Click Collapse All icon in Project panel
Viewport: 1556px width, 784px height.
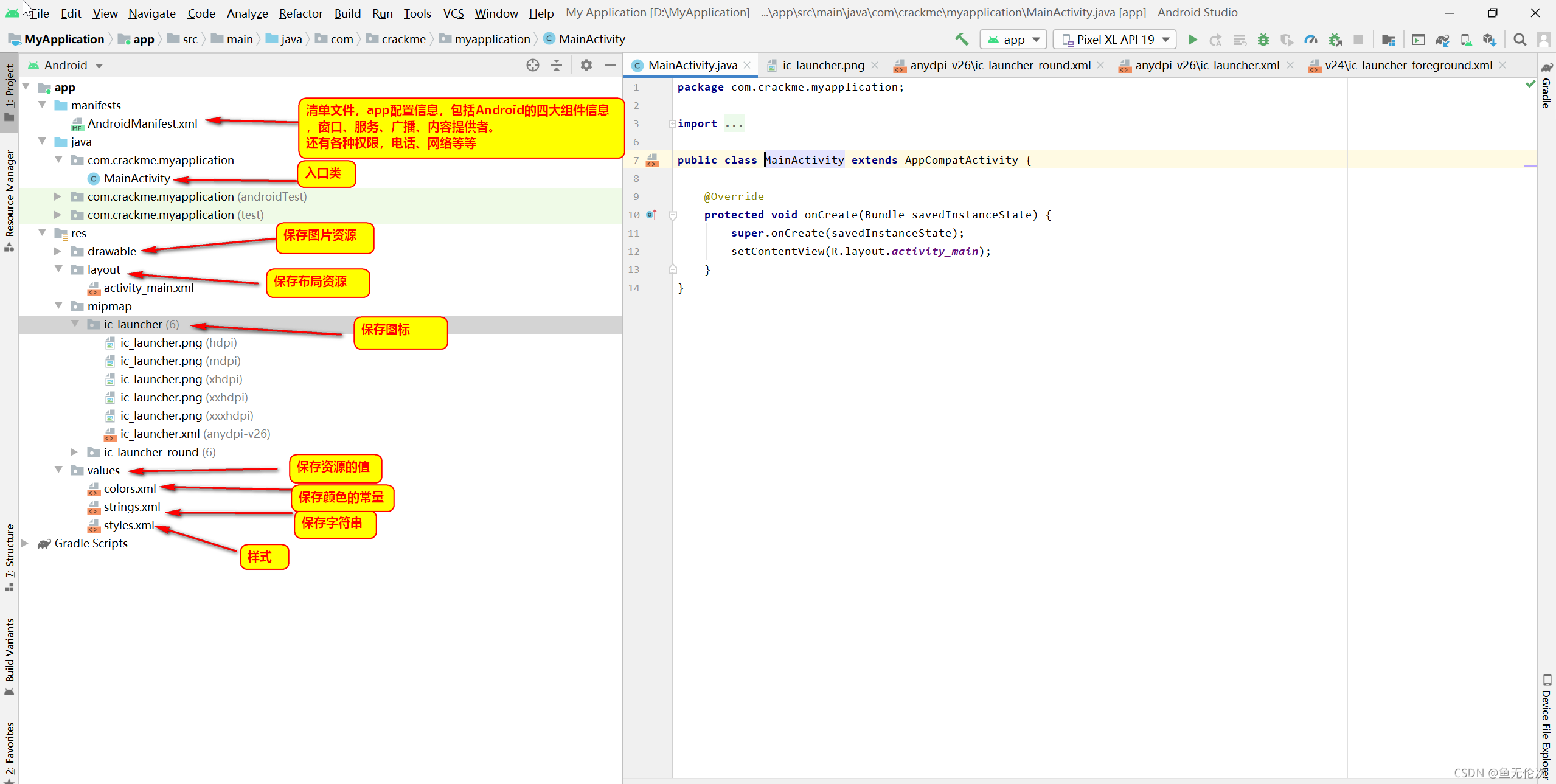(x=557, y=65)
